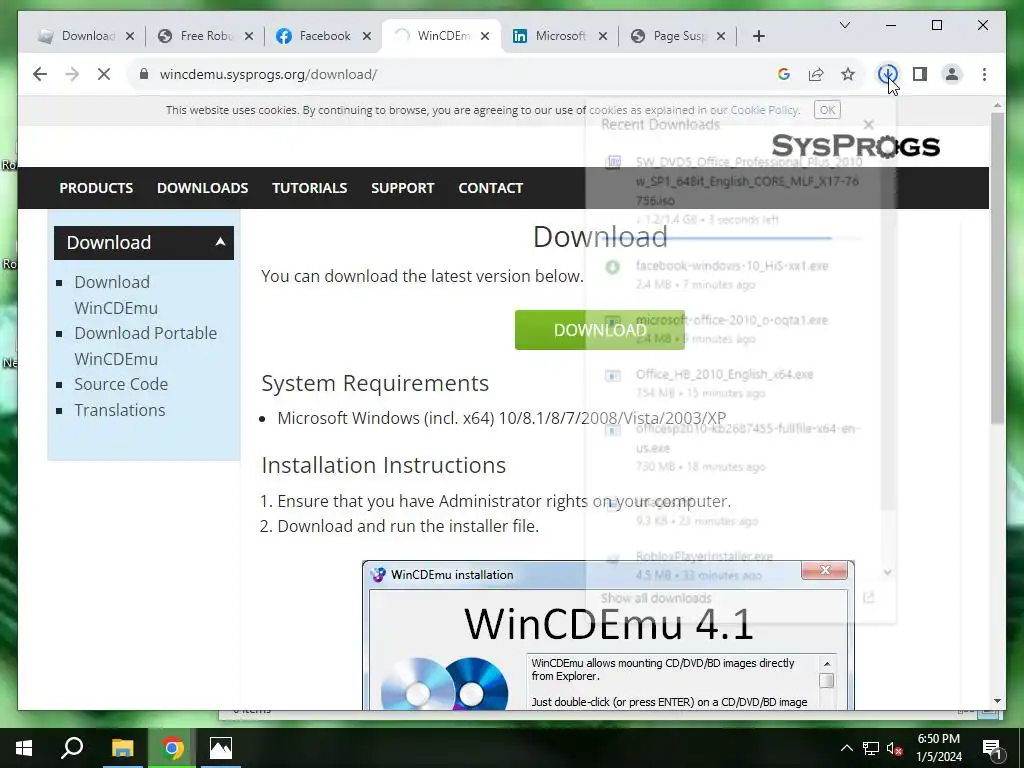Open the tab search chevron
Screen dimensions: 1024x768
(x=844, y=25)
